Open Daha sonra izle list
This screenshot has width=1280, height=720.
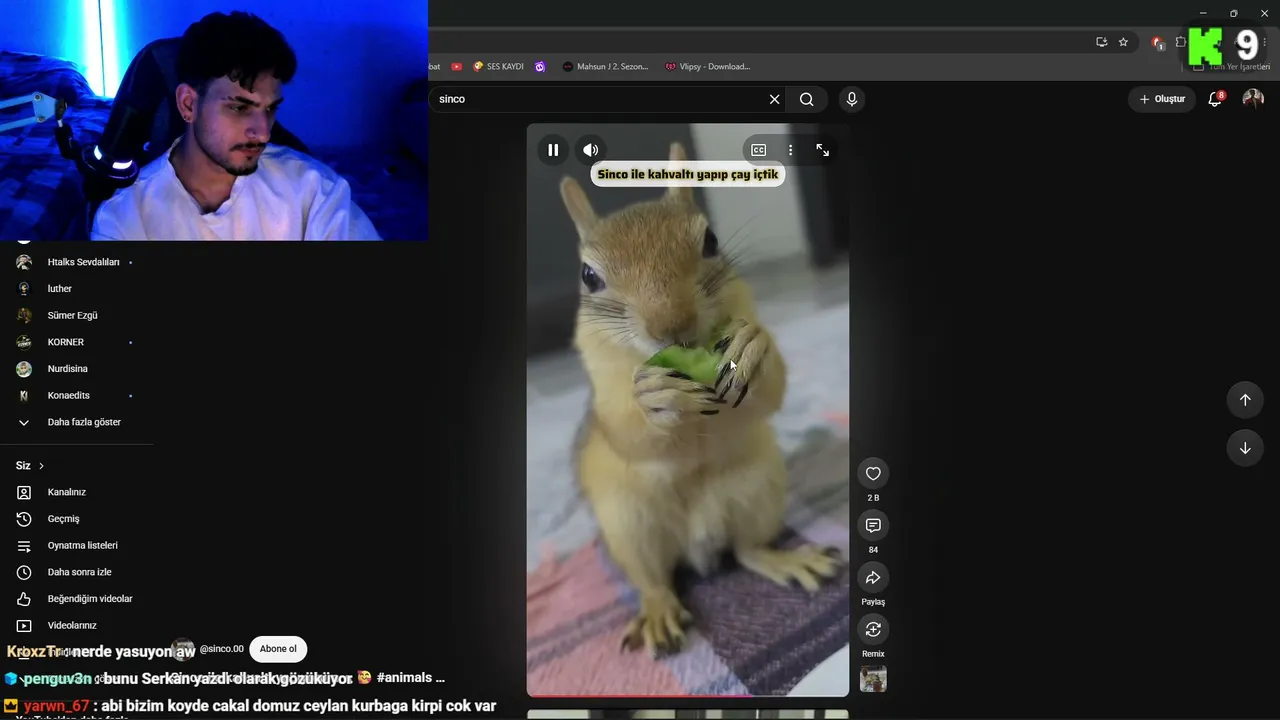(77, 572)
